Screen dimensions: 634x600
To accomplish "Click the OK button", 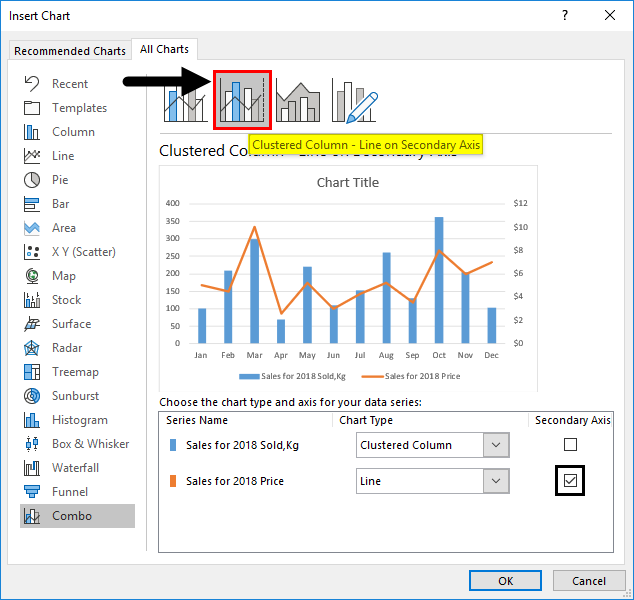I will point(505,581).
